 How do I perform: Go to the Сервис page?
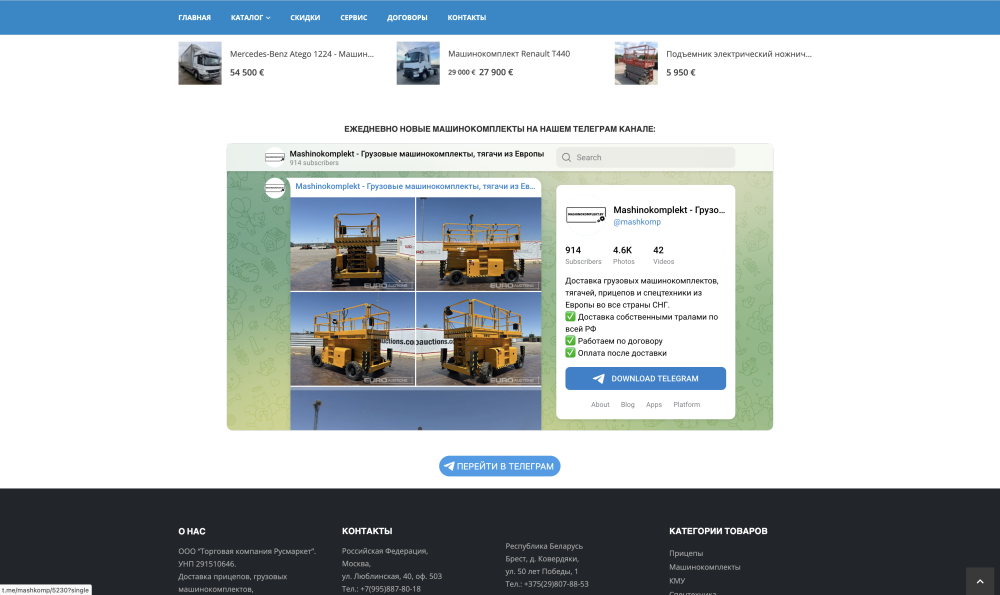[x=353, y=18]
